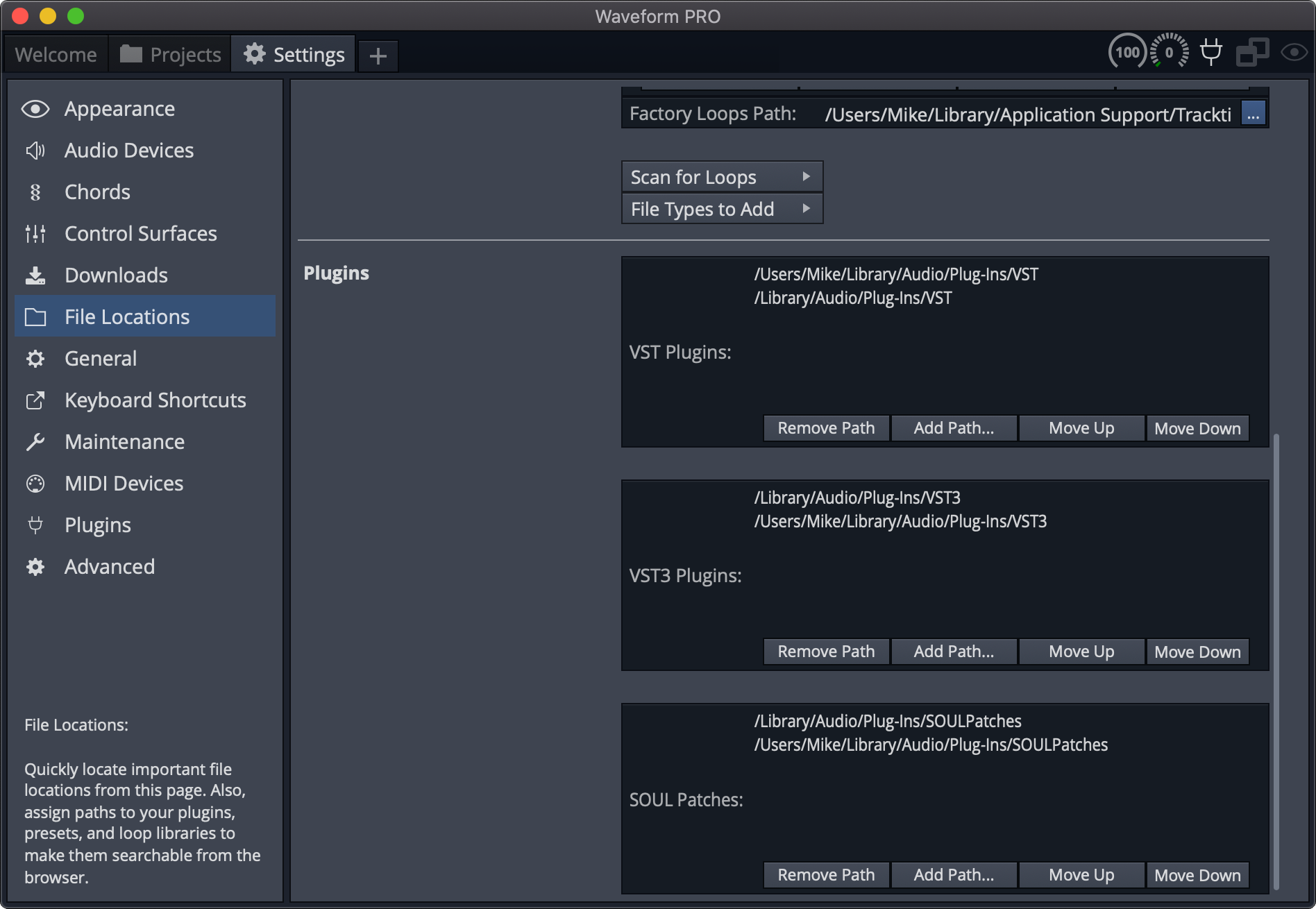Select /Library/Audio/Plug-Ins/VST path entry

pos(853,298)
